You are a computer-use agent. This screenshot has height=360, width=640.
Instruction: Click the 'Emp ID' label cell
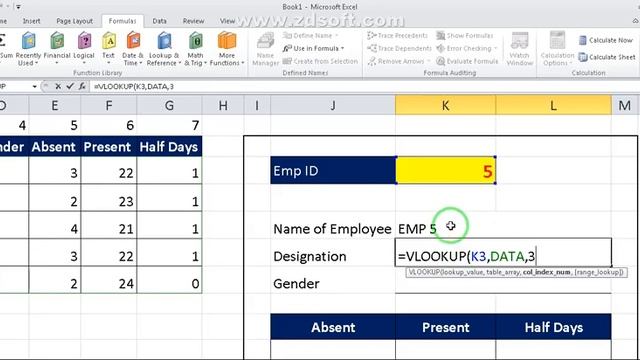click(333, 171)
